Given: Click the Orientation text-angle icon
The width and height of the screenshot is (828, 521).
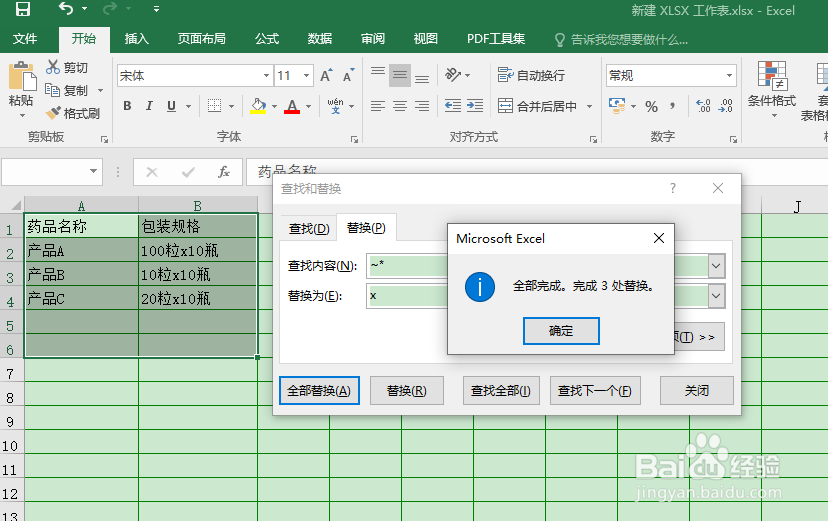Looking at the screenshot, I should coord(453,74).
